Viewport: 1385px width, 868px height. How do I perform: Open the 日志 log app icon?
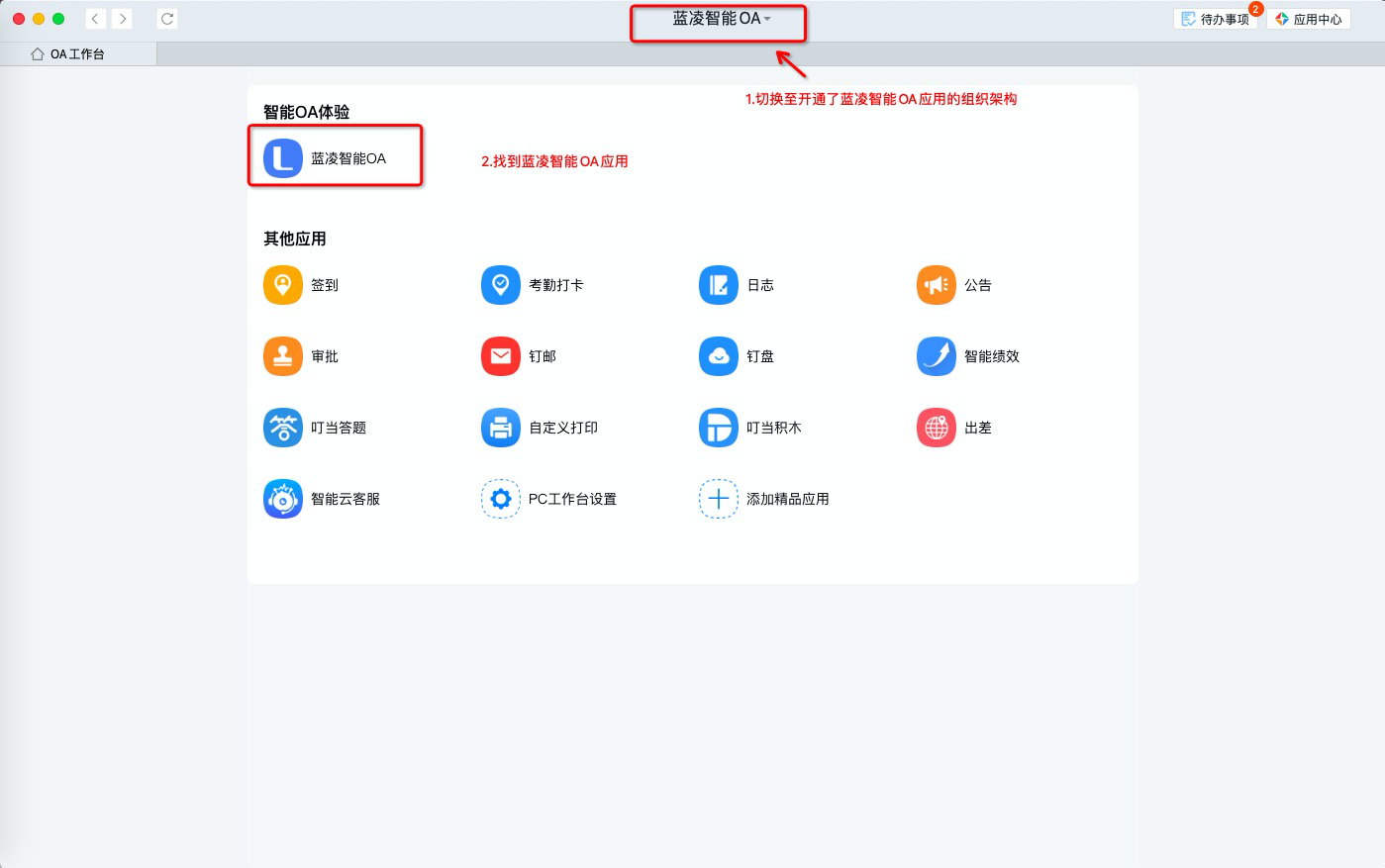coord(719,285)
